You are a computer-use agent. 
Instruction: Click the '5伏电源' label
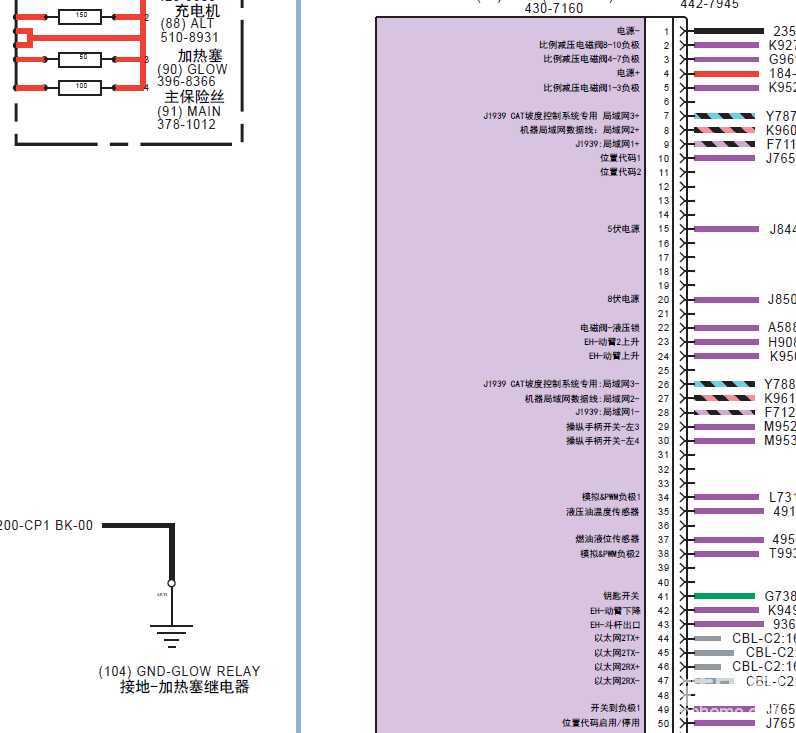tap(623, 229)
